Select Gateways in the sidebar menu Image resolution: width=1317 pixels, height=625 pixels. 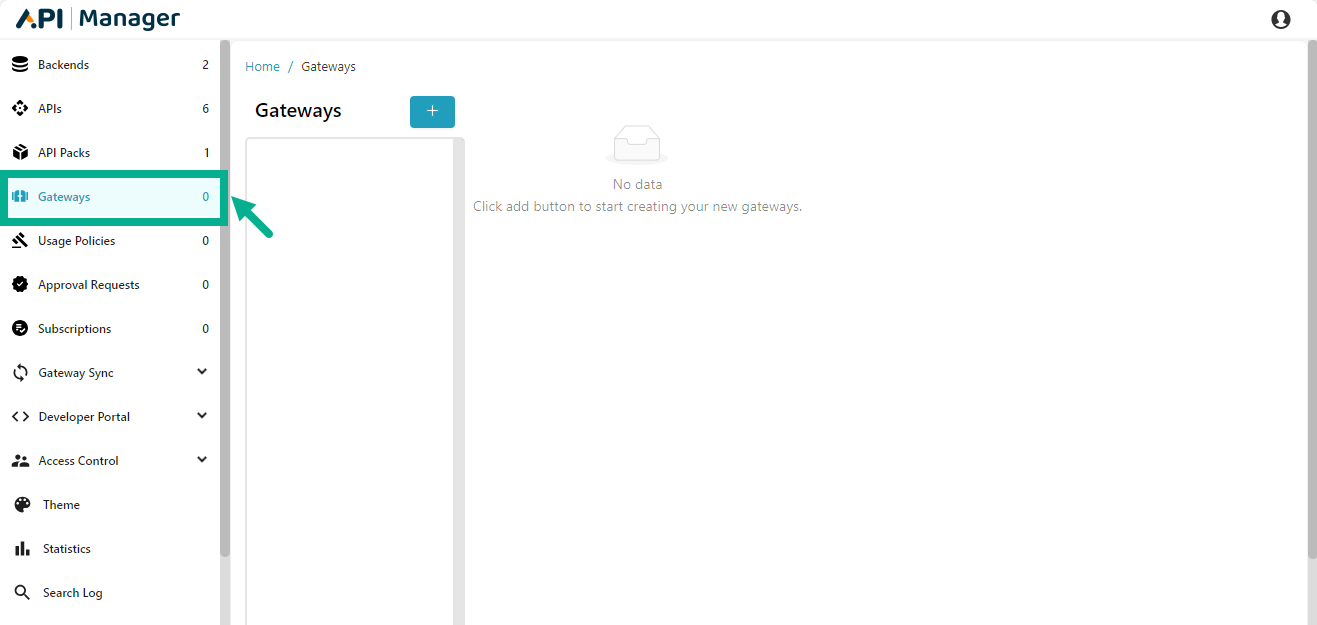pyautogui.click(x=64, y=197)
